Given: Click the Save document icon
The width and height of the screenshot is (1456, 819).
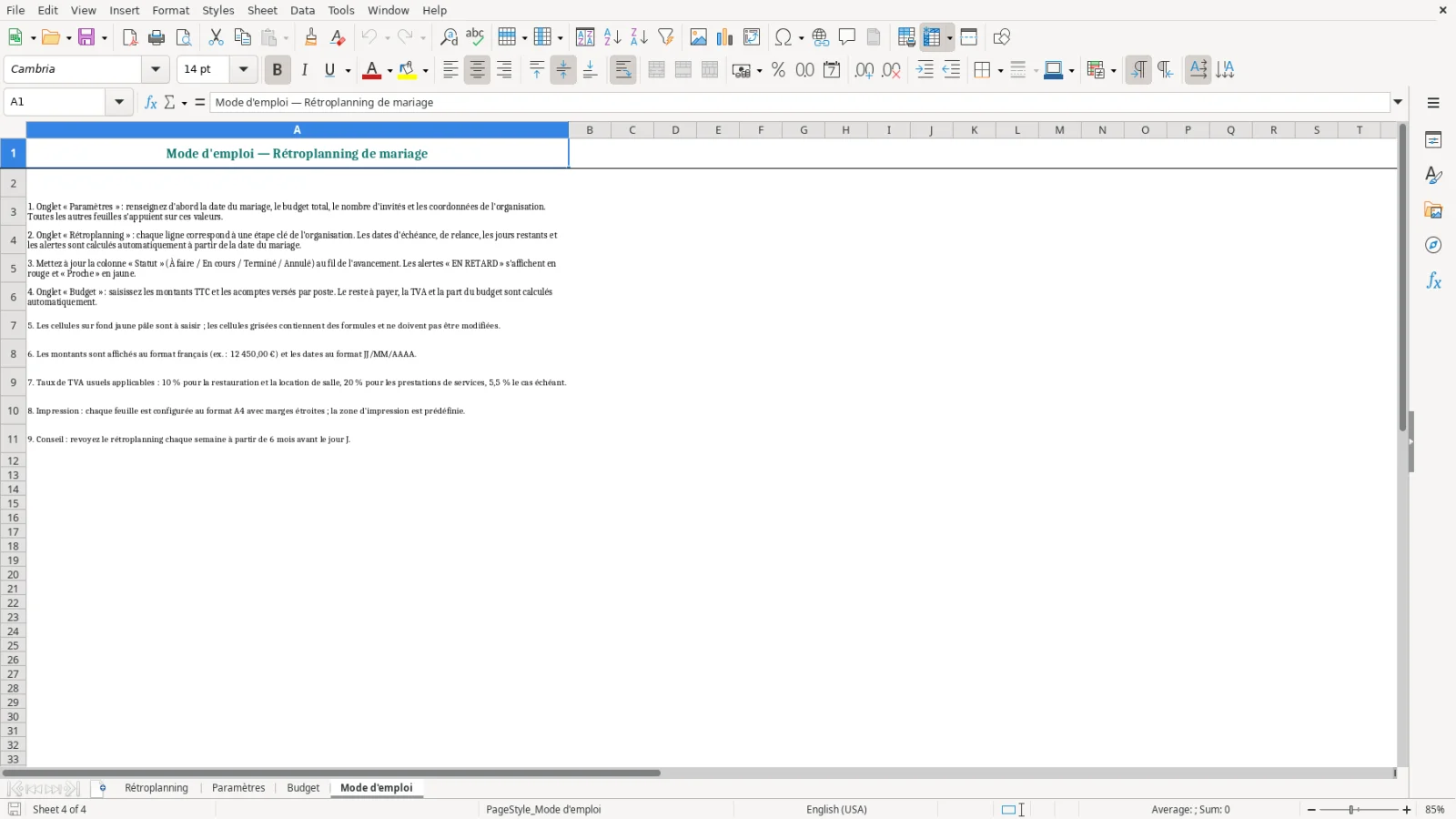Looking at the screenshot, I should tap(87, 37).
